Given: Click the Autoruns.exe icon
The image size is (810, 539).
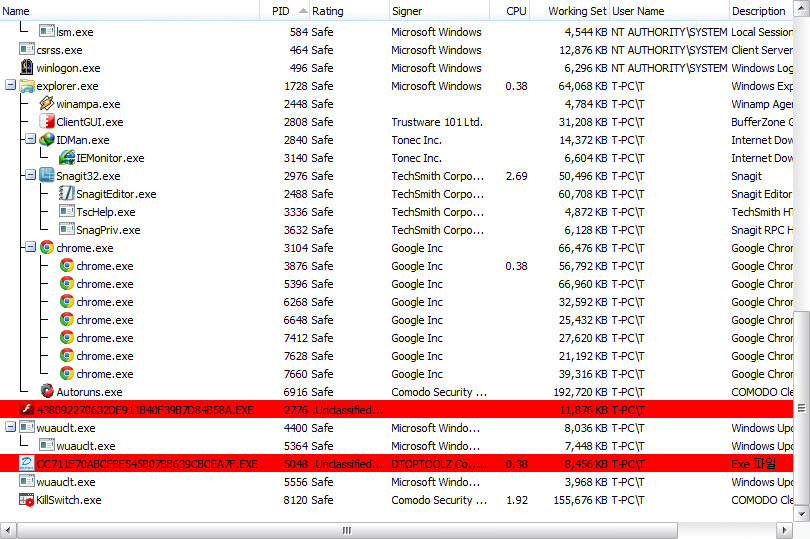Looking at the screenshot, I should 47,391.
